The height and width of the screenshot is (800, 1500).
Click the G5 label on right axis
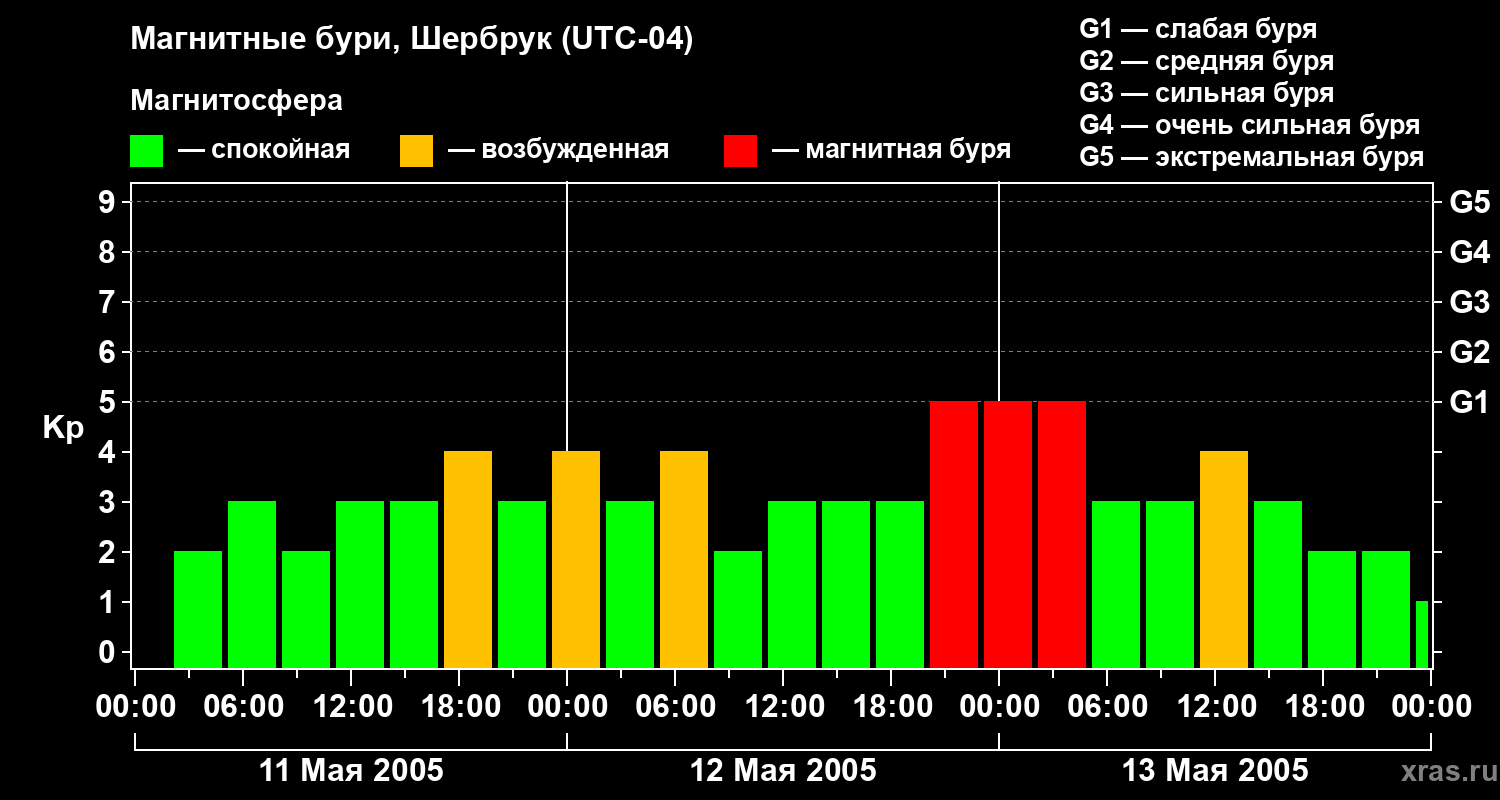point(1469,202)
